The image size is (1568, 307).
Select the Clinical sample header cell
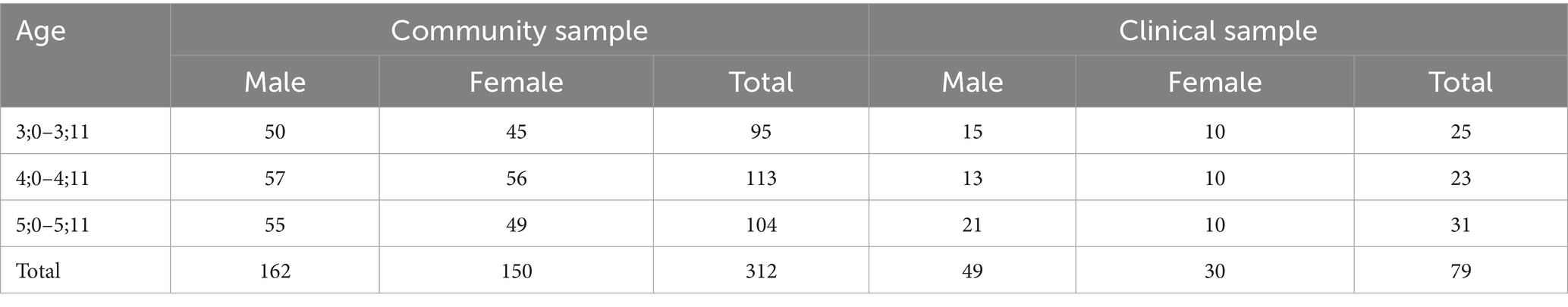click(x=1218, y=30)
